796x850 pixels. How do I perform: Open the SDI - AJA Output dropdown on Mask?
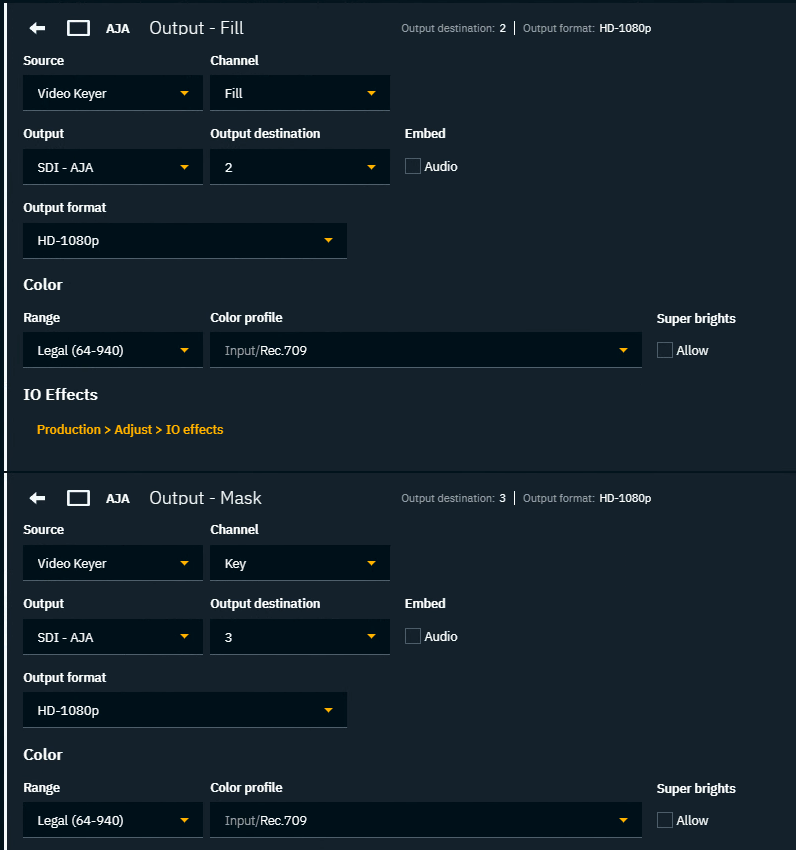(112, 636)
